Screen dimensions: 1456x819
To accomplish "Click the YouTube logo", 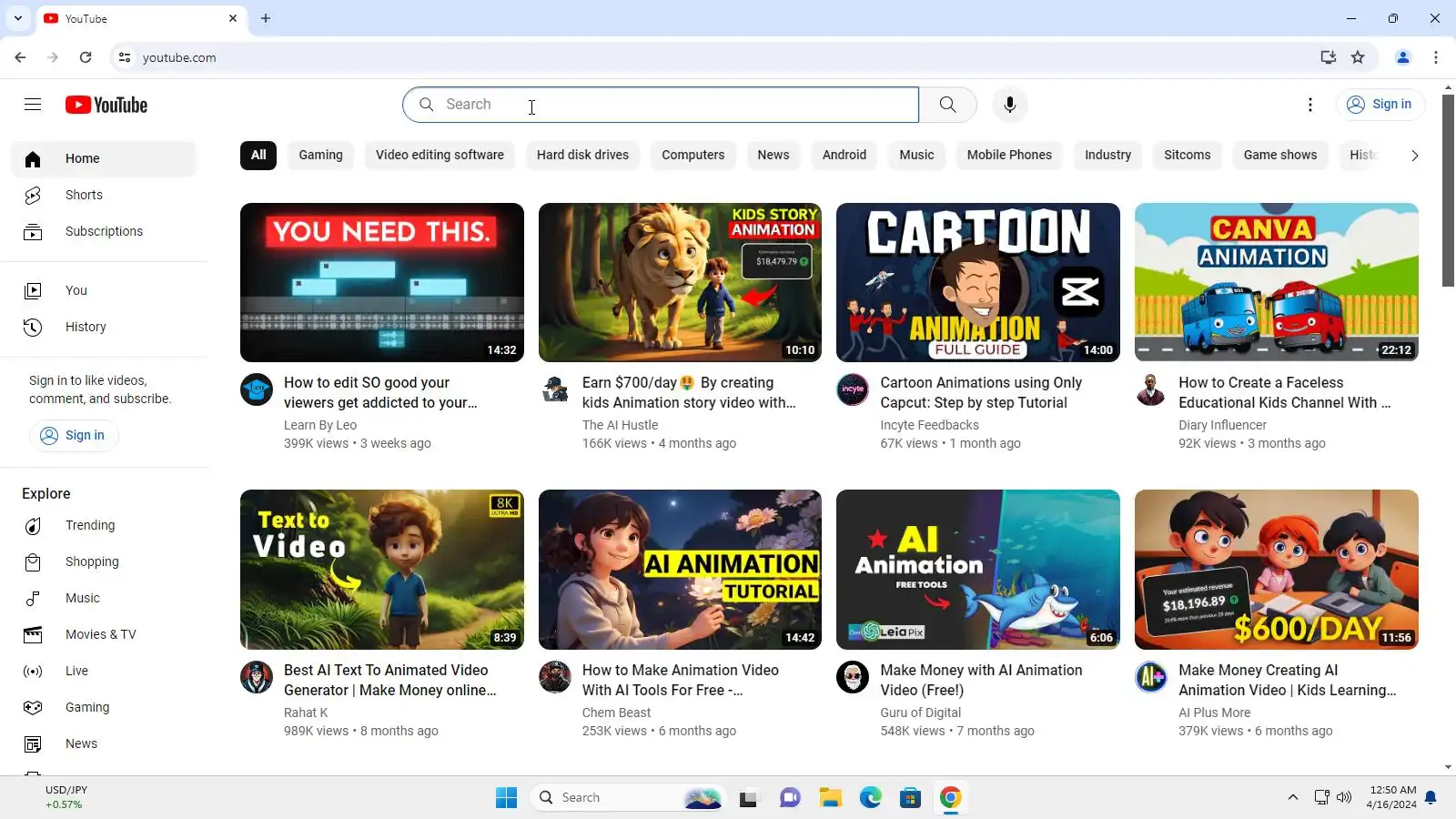I will coord(106,105).
